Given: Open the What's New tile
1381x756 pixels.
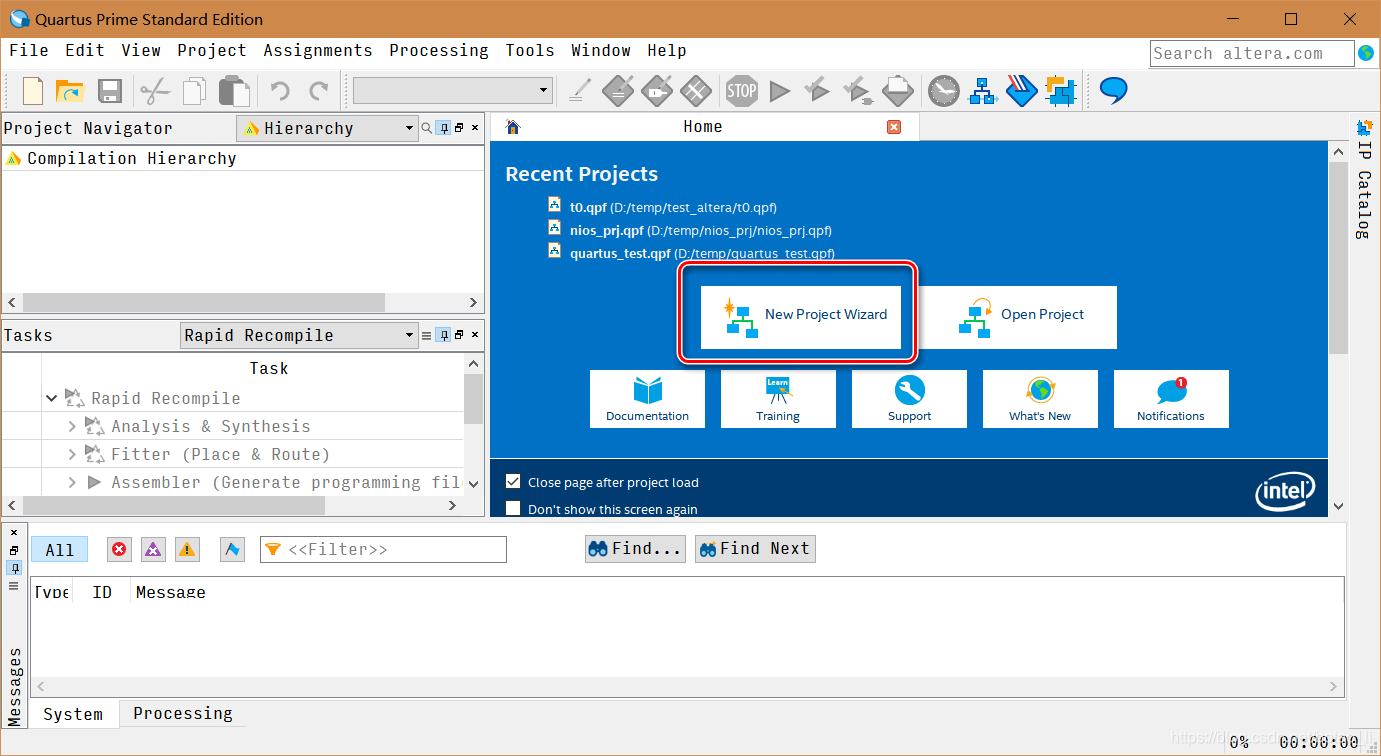Looking at the screenshot, I should click(x=1040, y=399).
